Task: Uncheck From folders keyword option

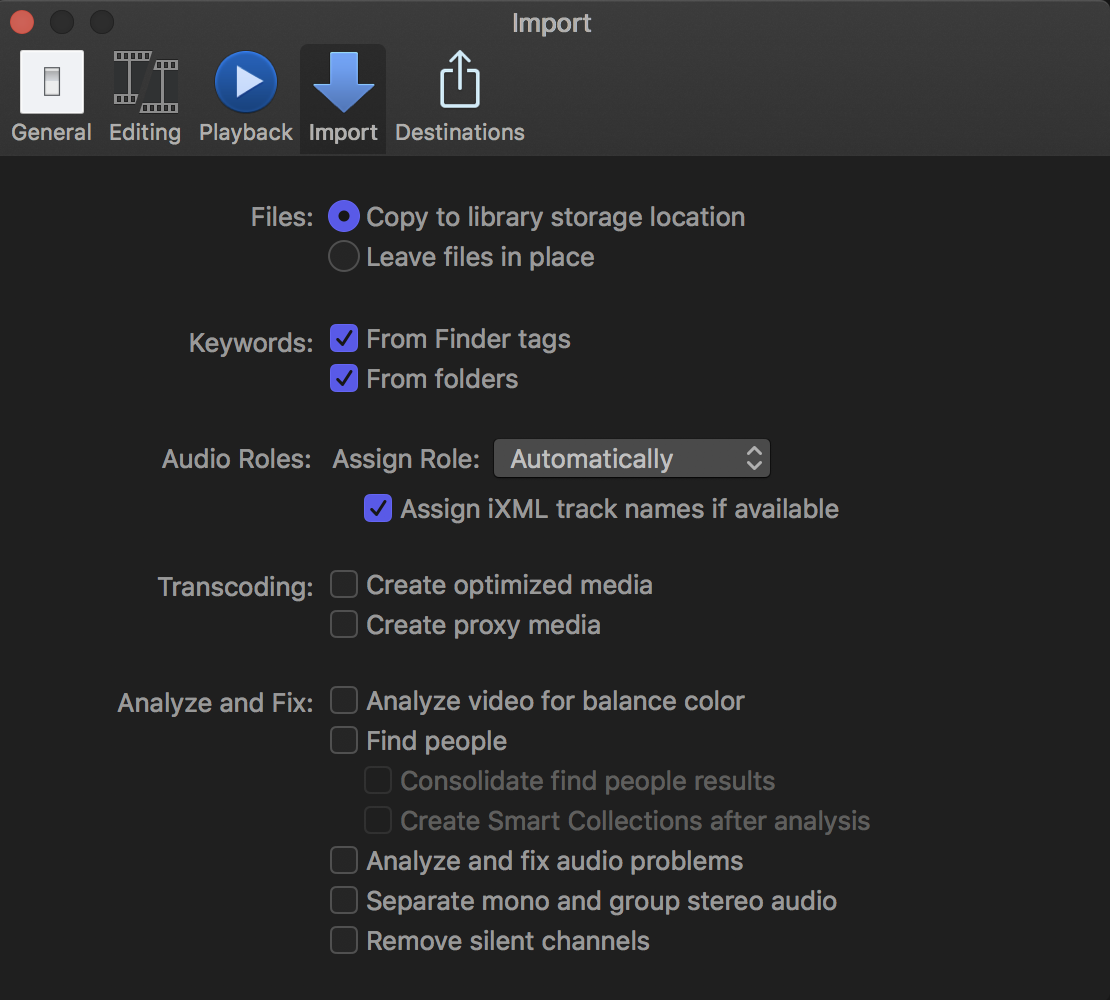Action: 344,379
